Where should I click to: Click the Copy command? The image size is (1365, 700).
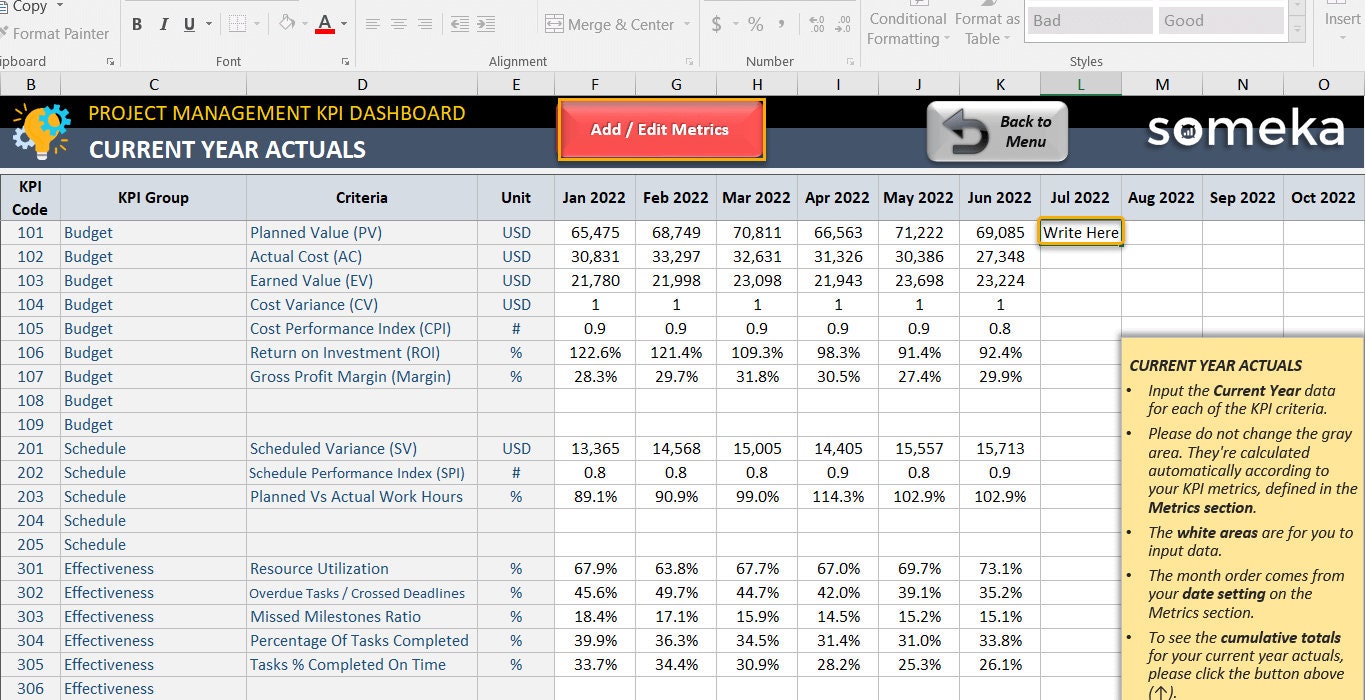coord(23,6)
